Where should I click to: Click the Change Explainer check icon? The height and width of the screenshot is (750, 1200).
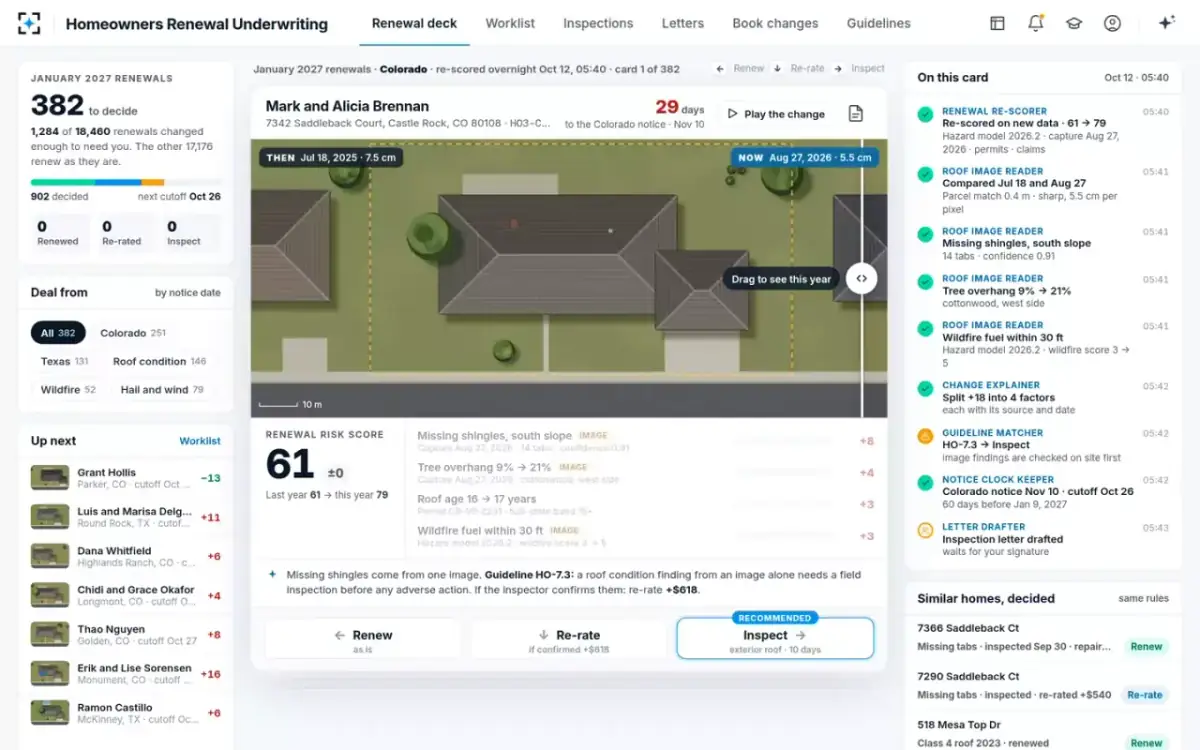click(x=926, y=388)
